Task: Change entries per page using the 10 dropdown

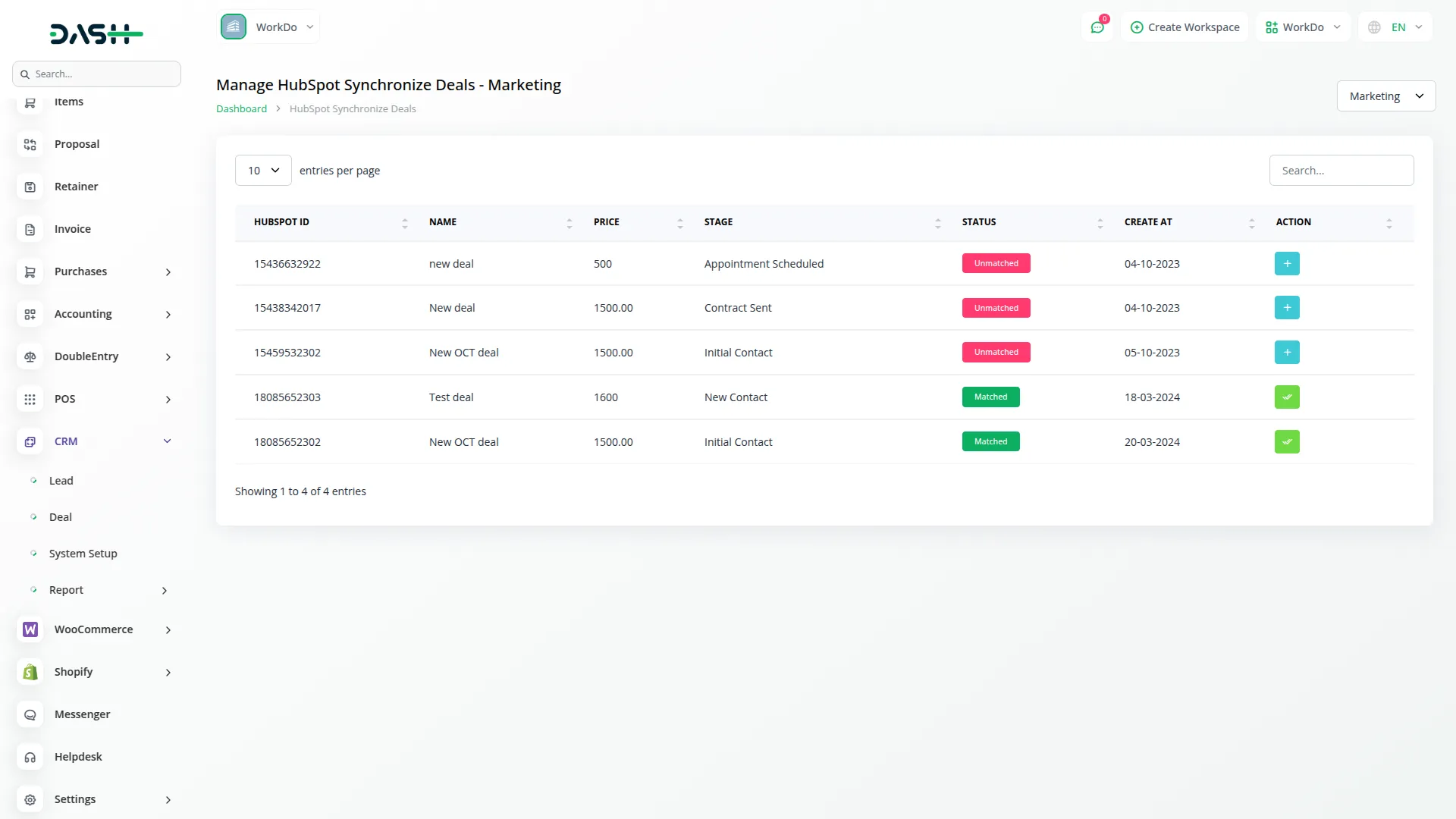Action: [262, 170]
